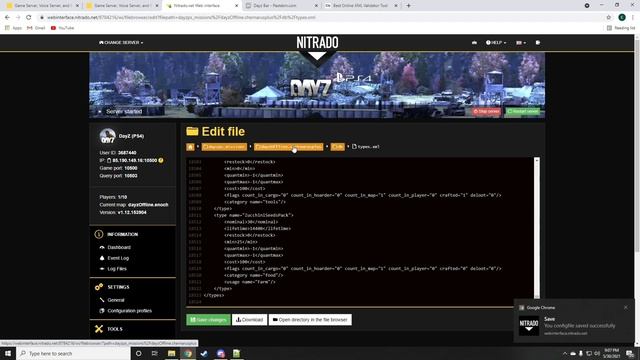This screenshot has height=360, width=640.
Task: Open the Windows notification center icon
Action: pos(630,353)
